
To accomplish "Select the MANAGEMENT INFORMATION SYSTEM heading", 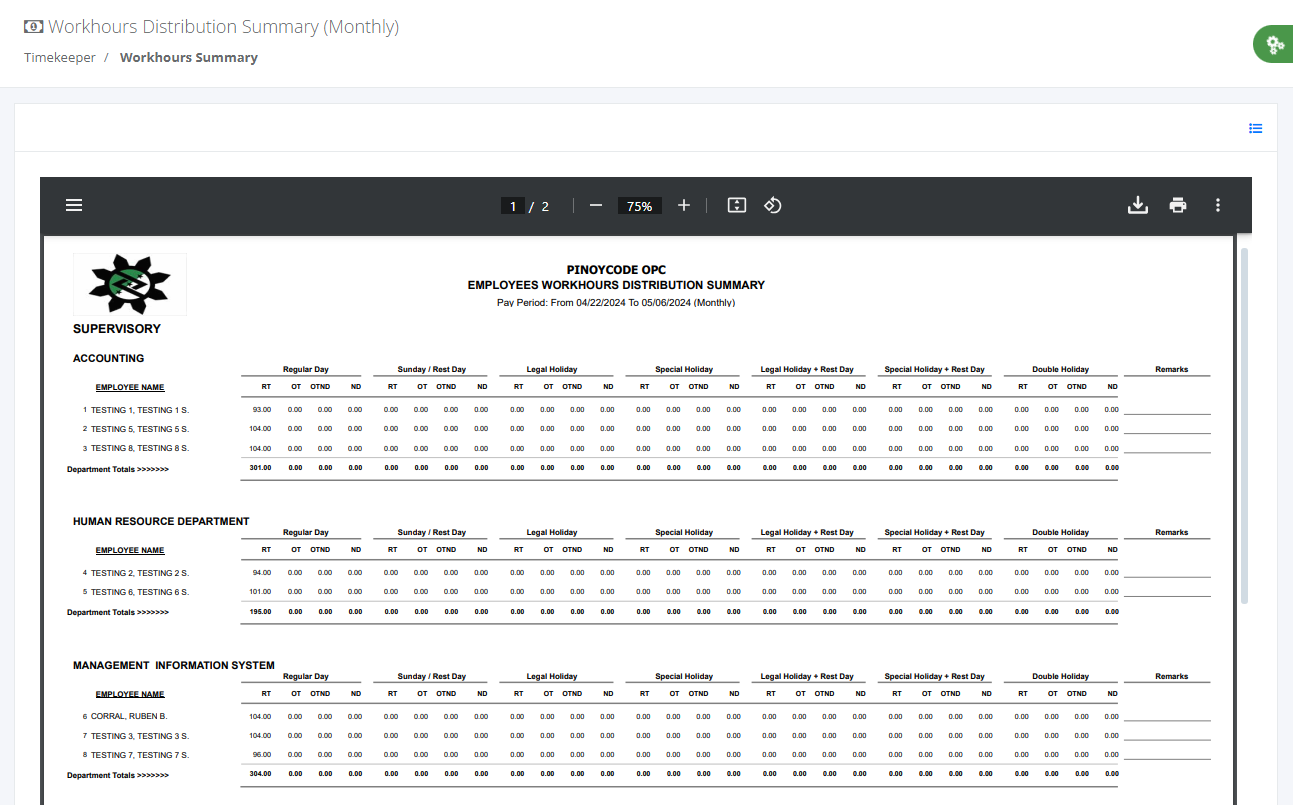I will click(x=174, y=665).
